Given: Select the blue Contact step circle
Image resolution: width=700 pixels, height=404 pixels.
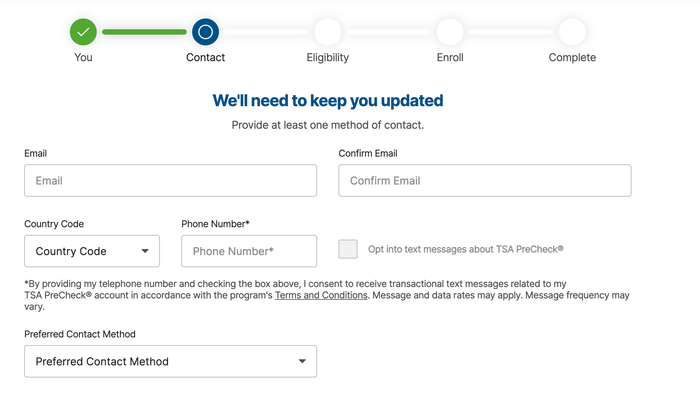Looking at the screenshot, I should pos(205,32).
